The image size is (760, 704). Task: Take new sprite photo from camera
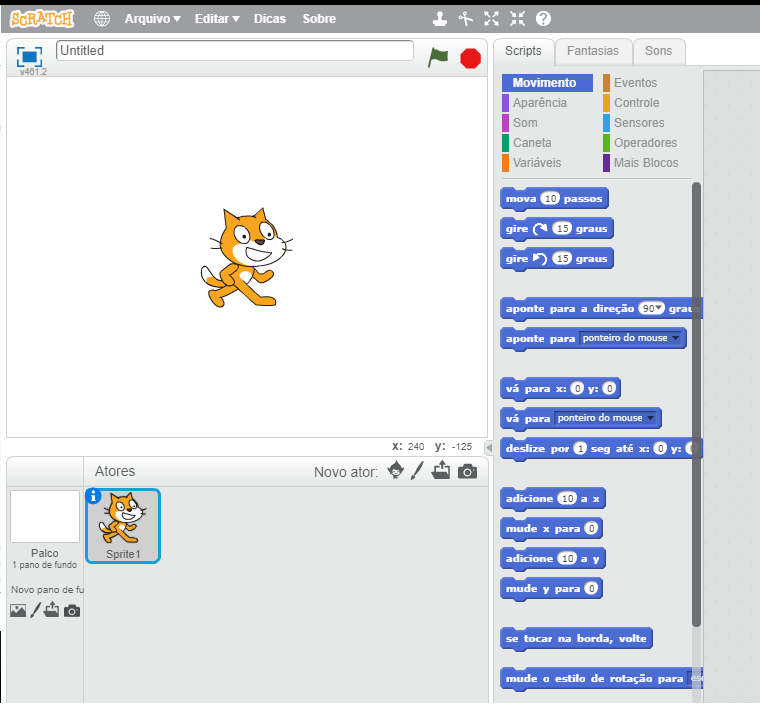point(467,471)
